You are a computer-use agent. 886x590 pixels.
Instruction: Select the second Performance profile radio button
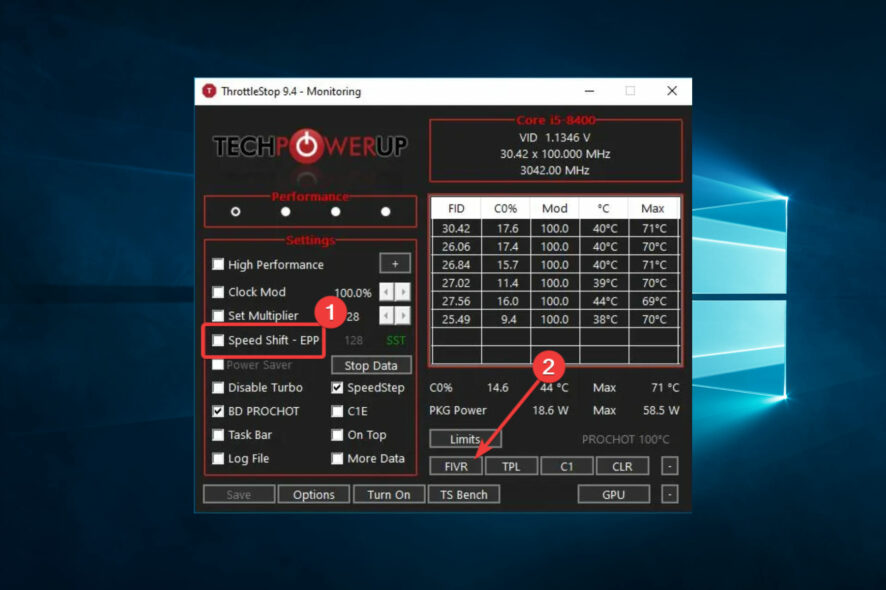(285, 211)
